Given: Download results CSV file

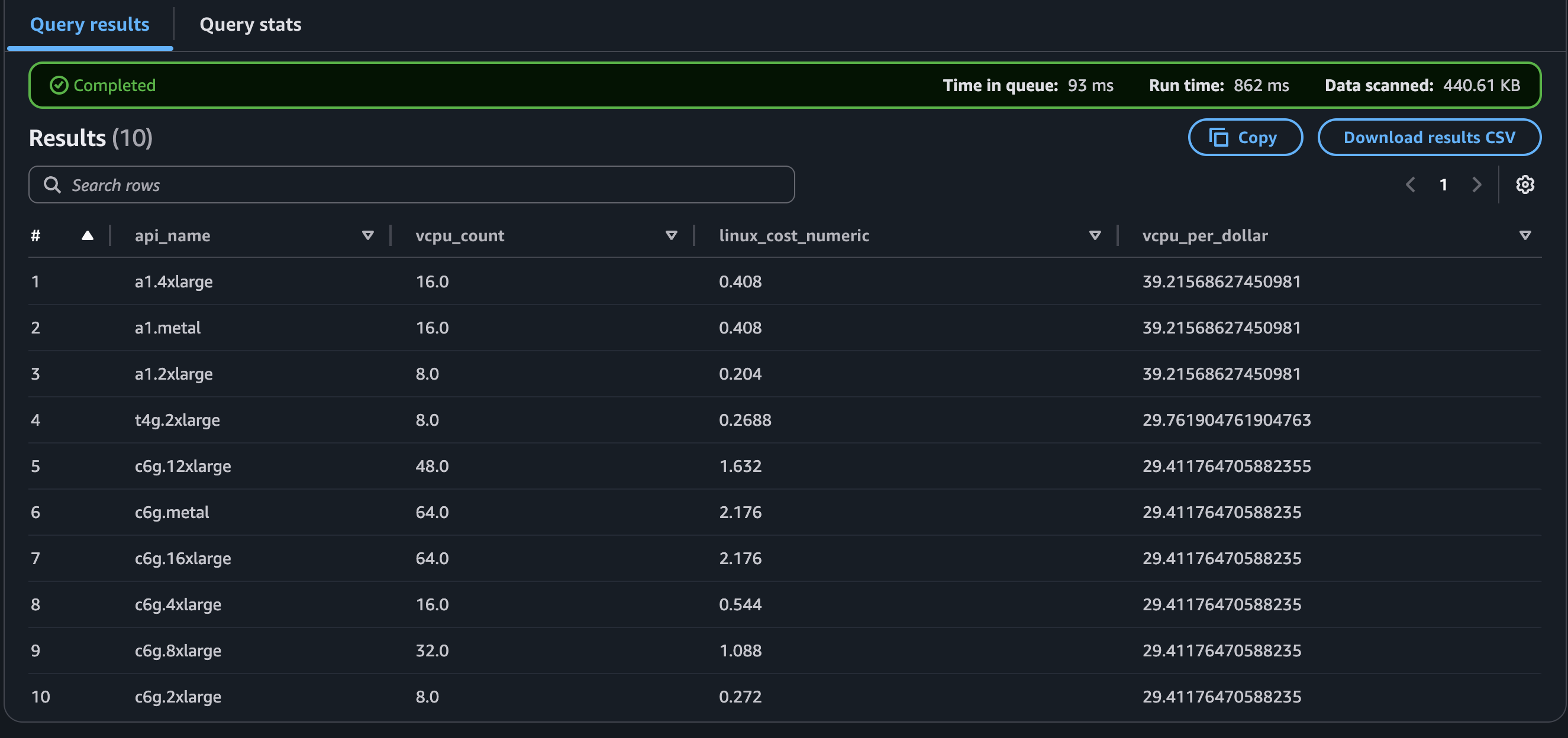Looking at the screenshot, I should (1428, 138).
